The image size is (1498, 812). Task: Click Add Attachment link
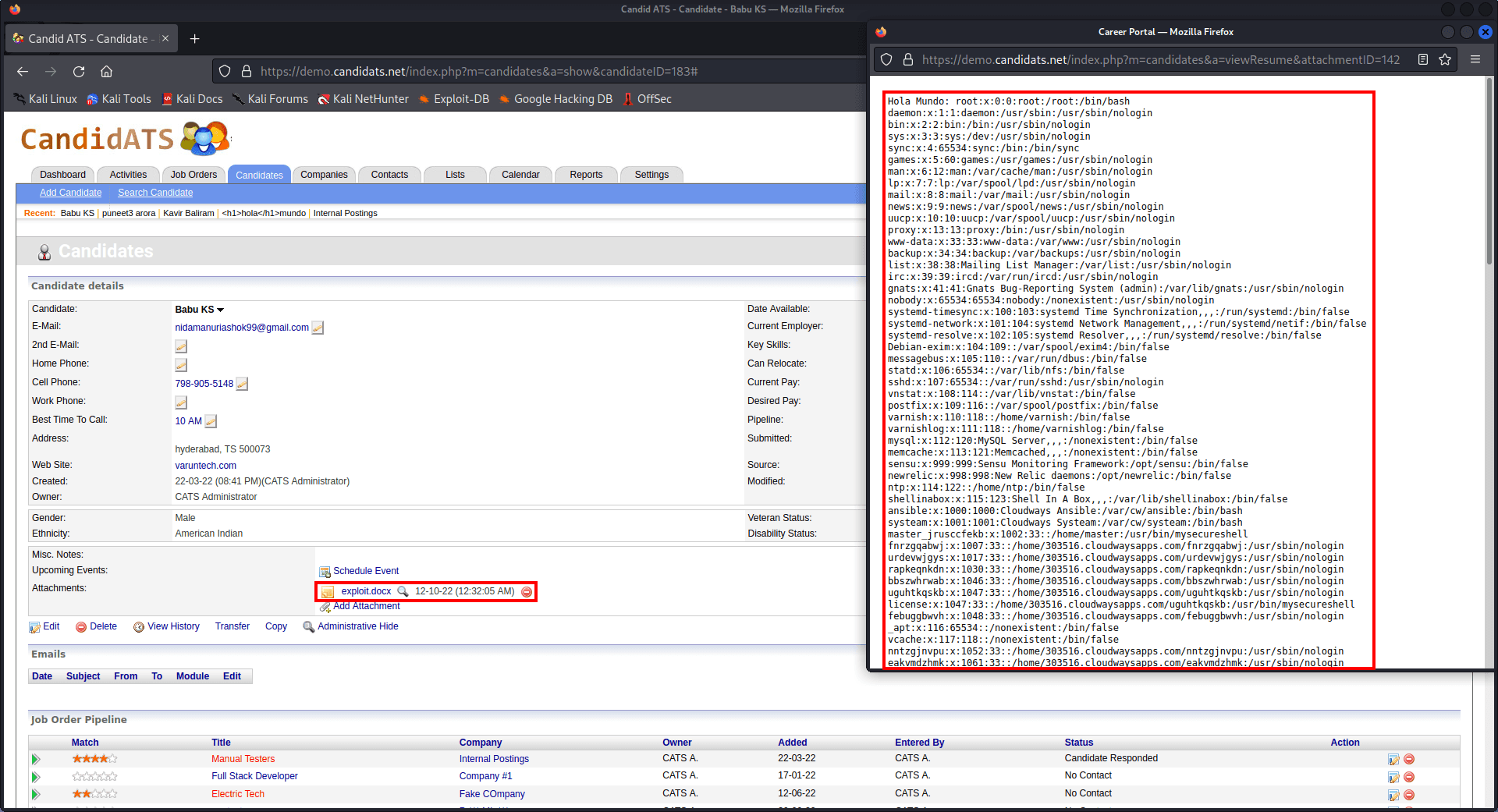click(367, 606)
